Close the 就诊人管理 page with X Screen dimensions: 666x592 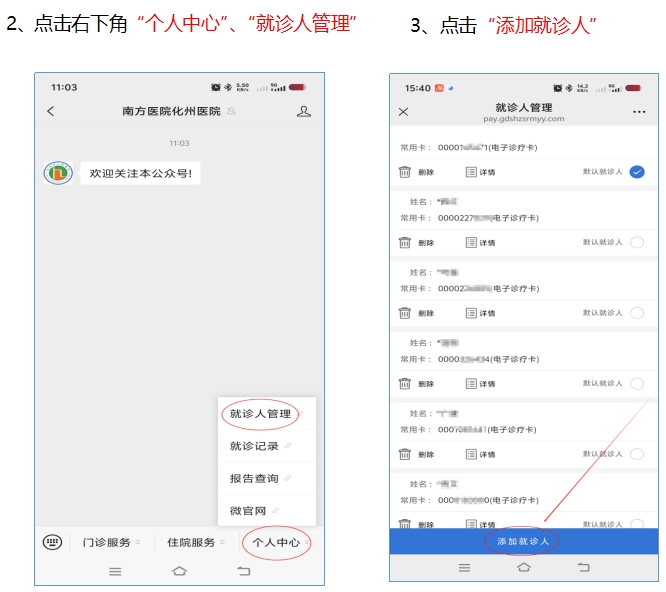(404, 113)
